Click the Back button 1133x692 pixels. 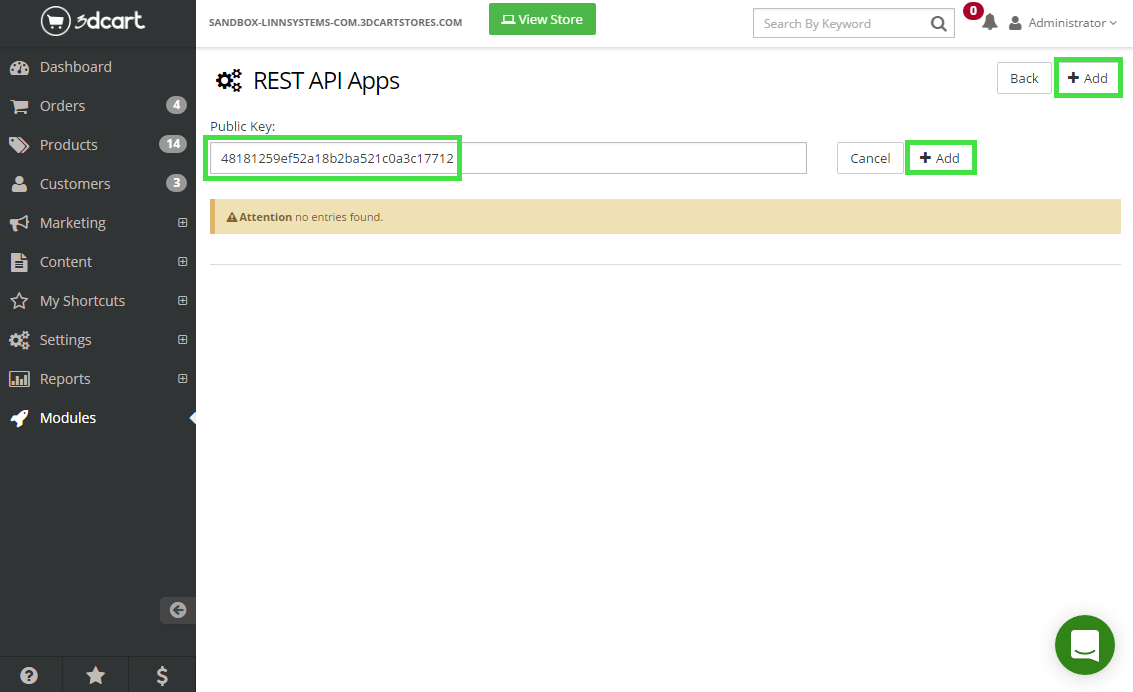(x=1024, y=78)
